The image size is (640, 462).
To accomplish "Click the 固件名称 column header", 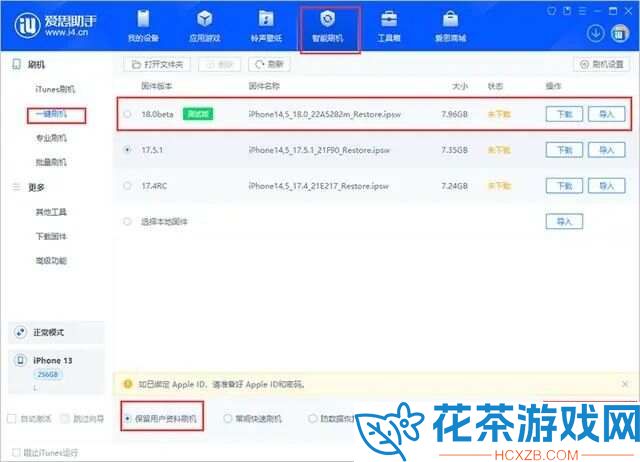I will pyautogui.click(x=264, y=86).
